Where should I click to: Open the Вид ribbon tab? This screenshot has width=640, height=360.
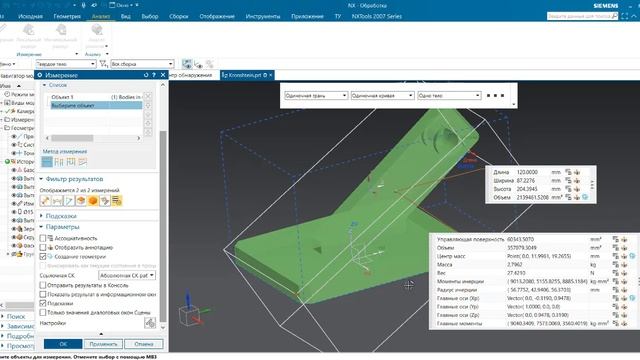(x=126, y=16)
